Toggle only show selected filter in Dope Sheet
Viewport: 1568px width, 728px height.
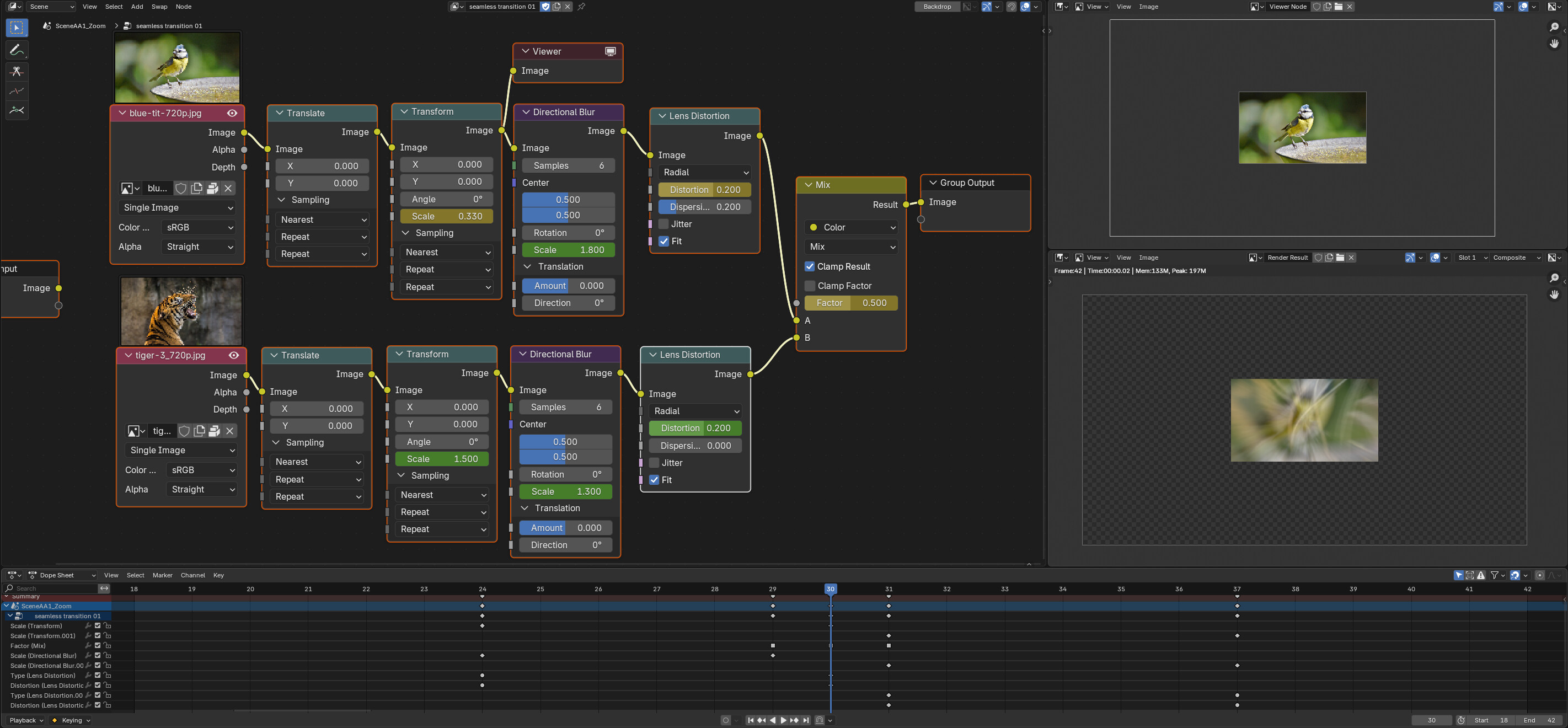click(x=1458, y=575)
